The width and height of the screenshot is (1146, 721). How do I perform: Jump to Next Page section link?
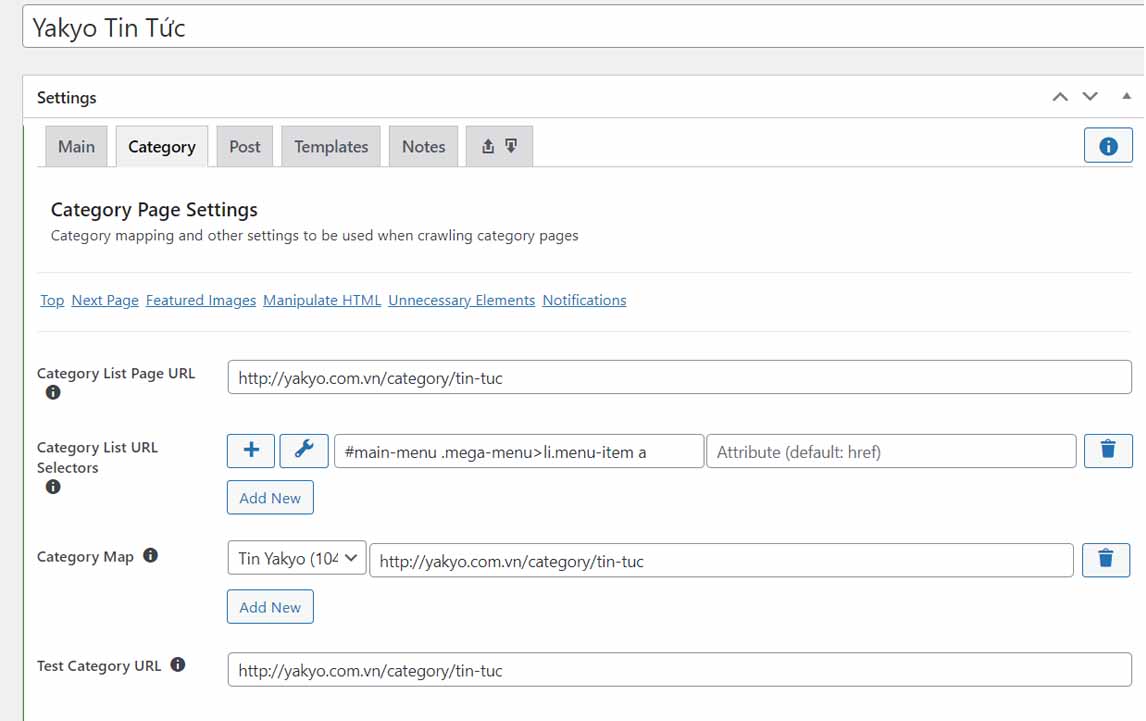pos(105,300)
